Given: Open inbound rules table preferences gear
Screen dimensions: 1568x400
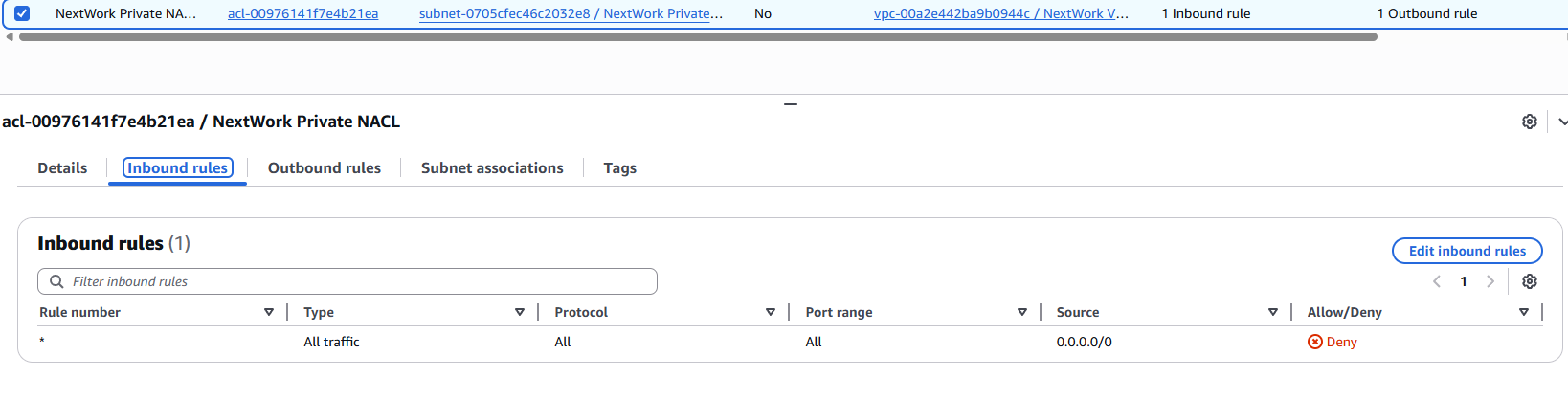Looking at the screenshot, I should pyautogui.click(x=1530, y=281).
